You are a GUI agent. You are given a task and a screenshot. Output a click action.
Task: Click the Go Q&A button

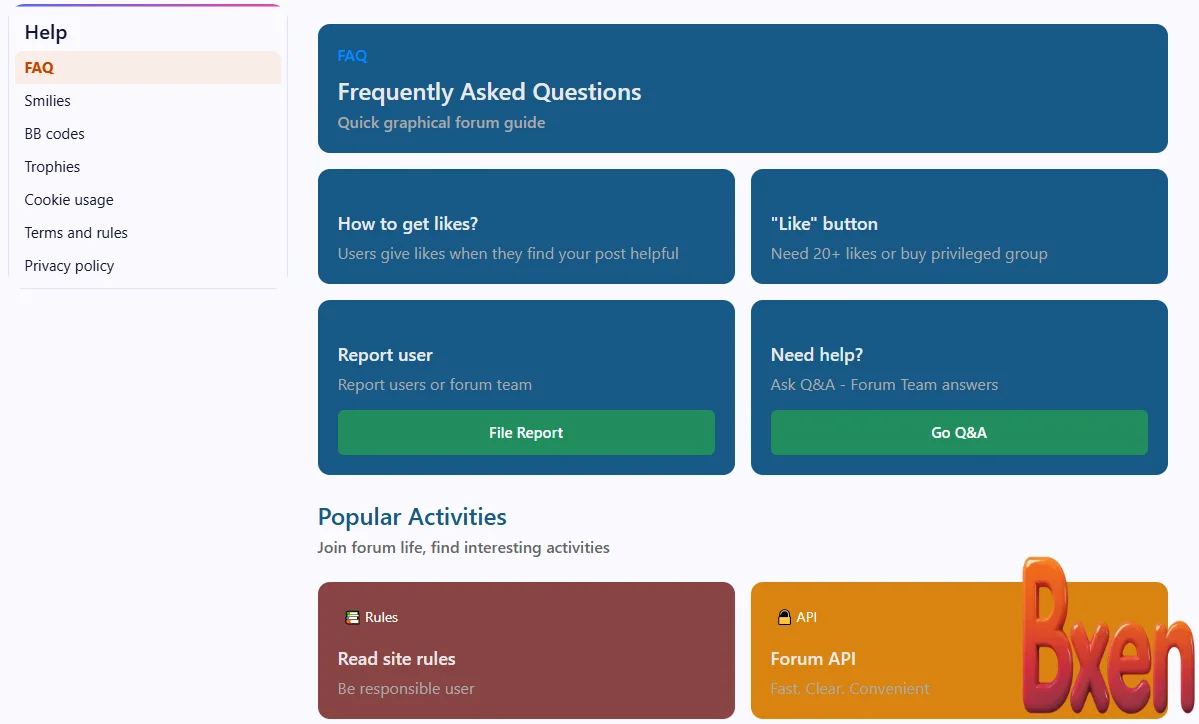[959, 433]
